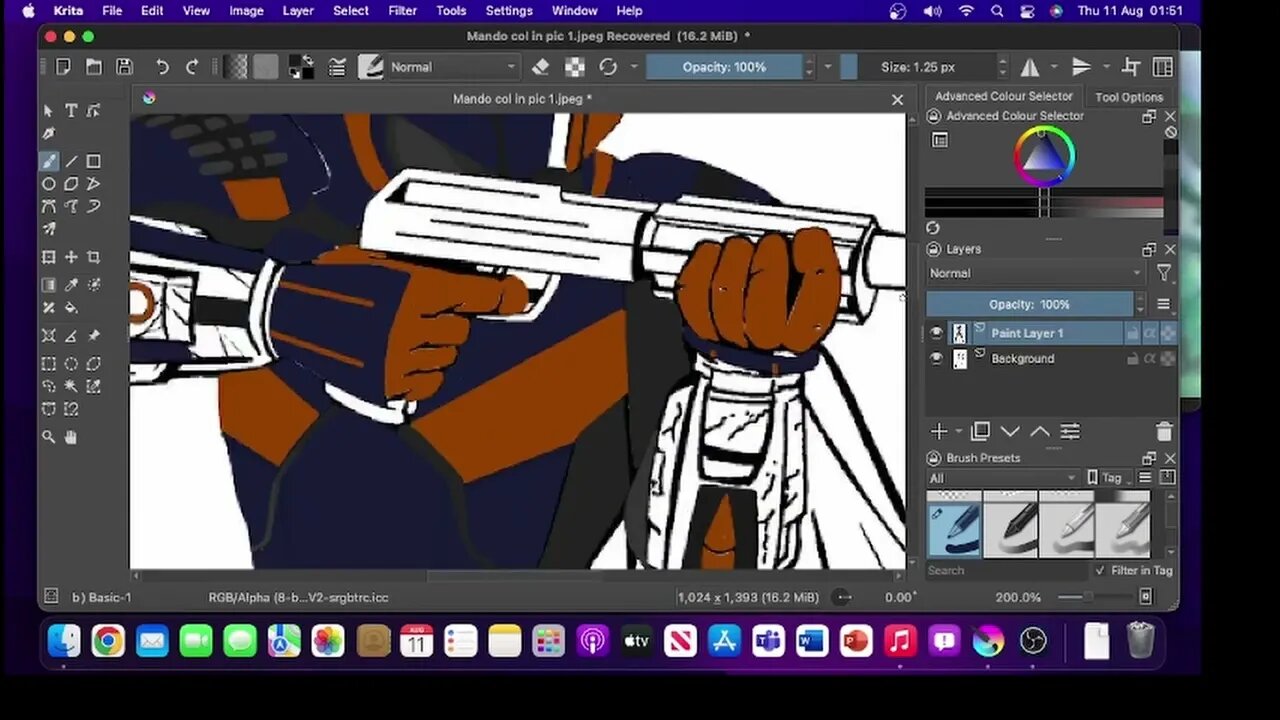
Task: Select the Pan hand tool
Action: click(x=71, y=436)
